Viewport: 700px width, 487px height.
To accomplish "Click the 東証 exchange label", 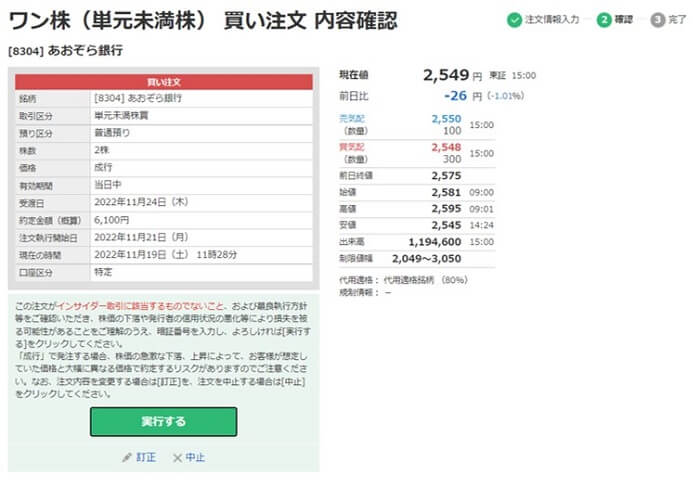I will (497, 75).
